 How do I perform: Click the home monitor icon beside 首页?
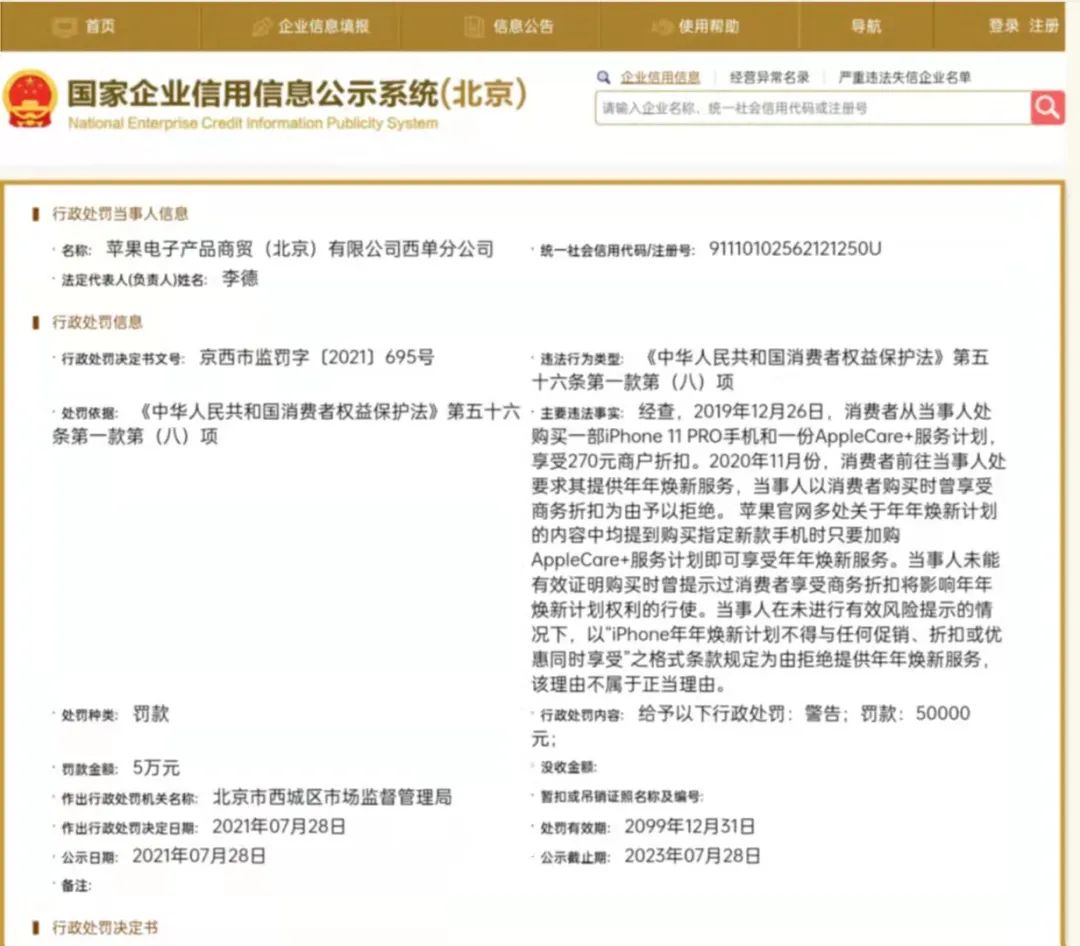(x=65, y=28)
